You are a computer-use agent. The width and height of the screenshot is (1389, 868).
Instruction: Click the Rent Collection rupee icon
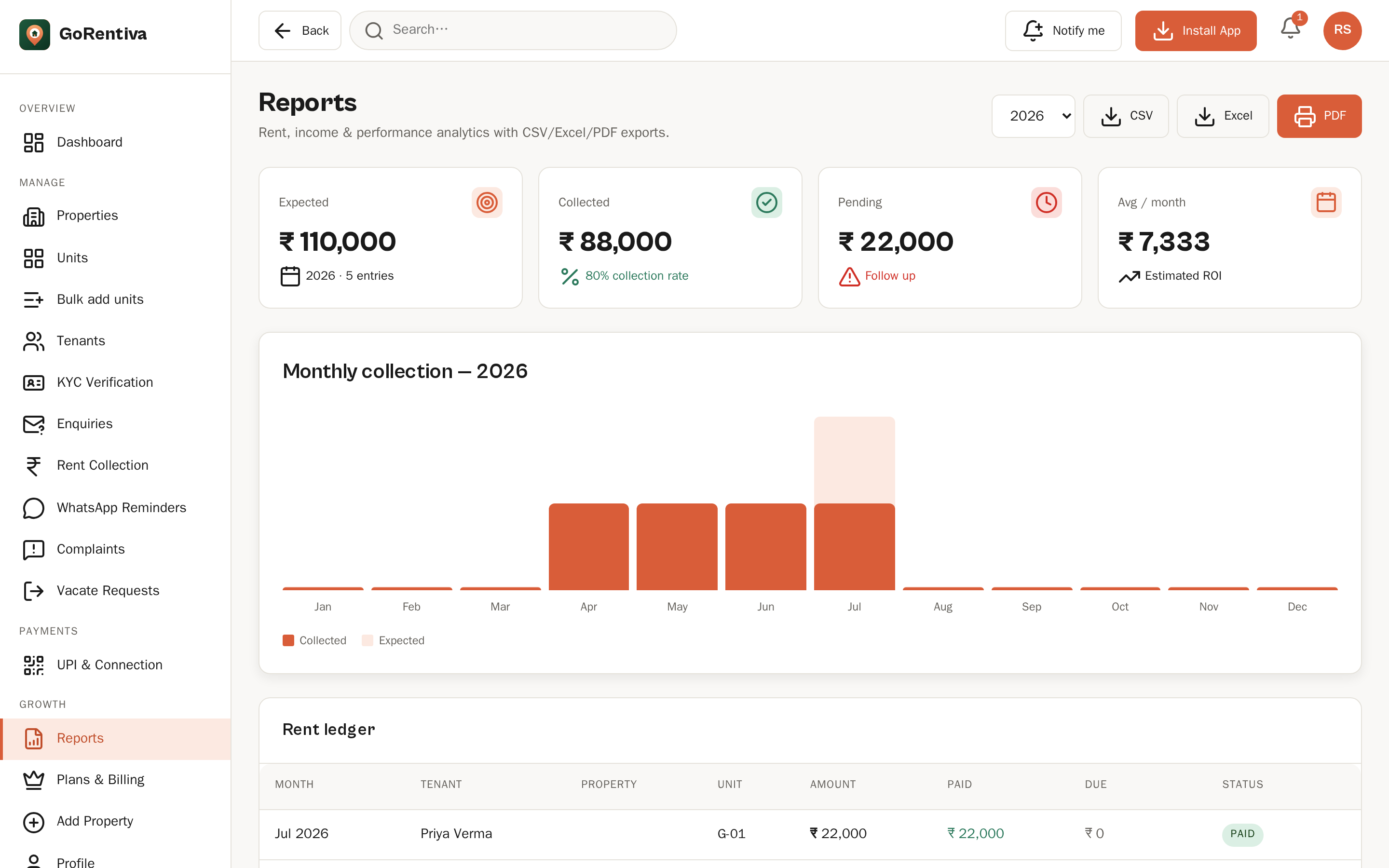point(33,465)
